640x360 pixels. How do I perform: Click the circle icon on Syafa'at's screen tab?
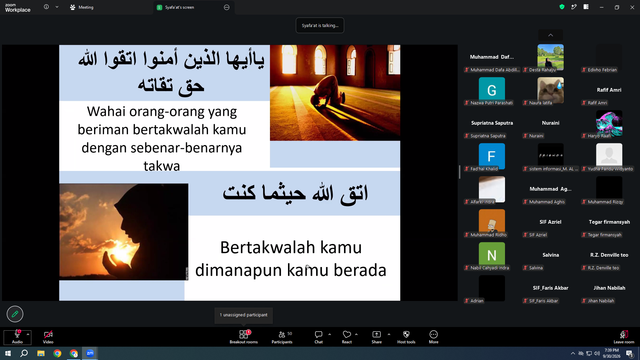pos(227,7)
